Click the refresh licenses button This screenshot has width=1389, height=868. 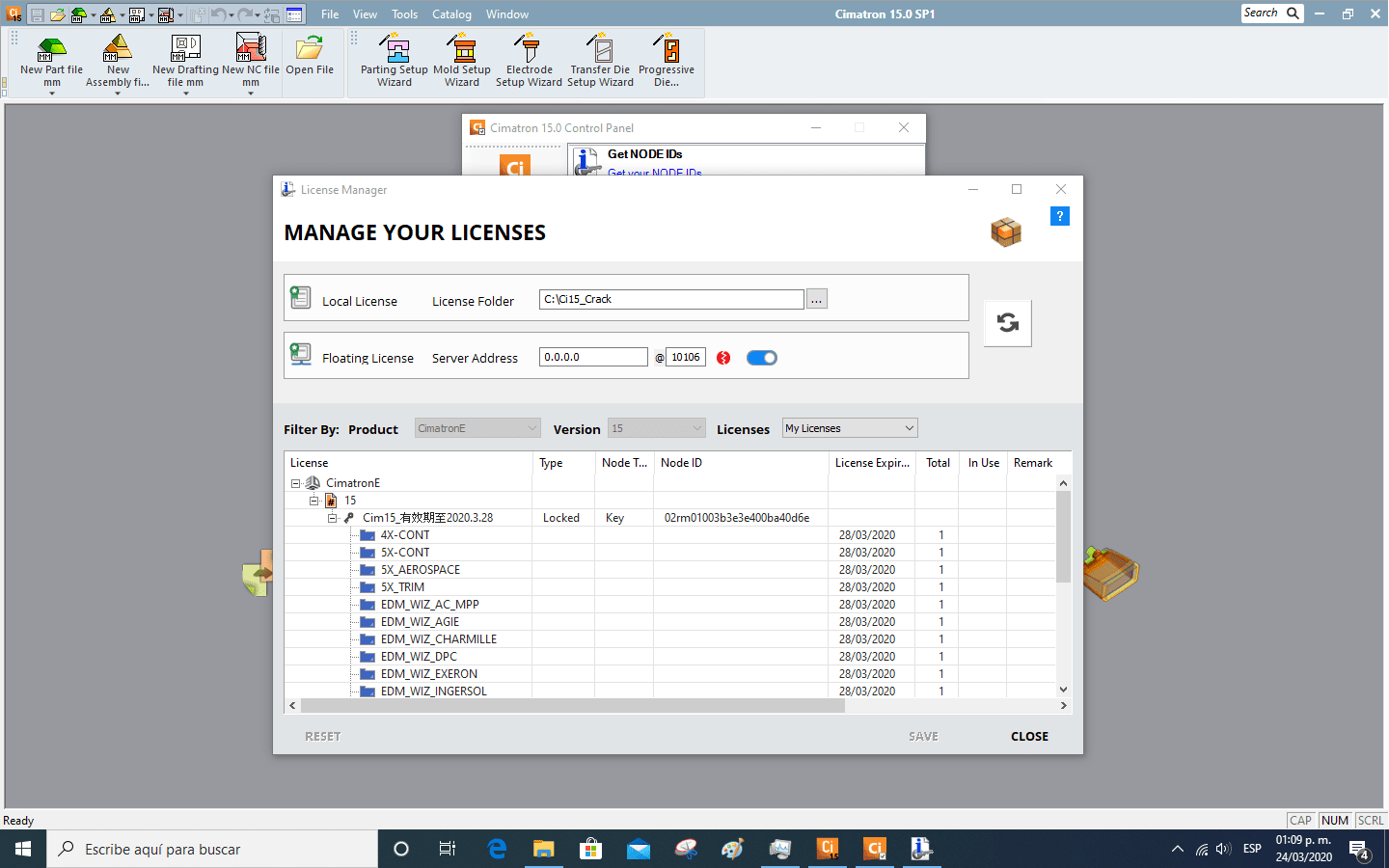[x=1008, y=323]
